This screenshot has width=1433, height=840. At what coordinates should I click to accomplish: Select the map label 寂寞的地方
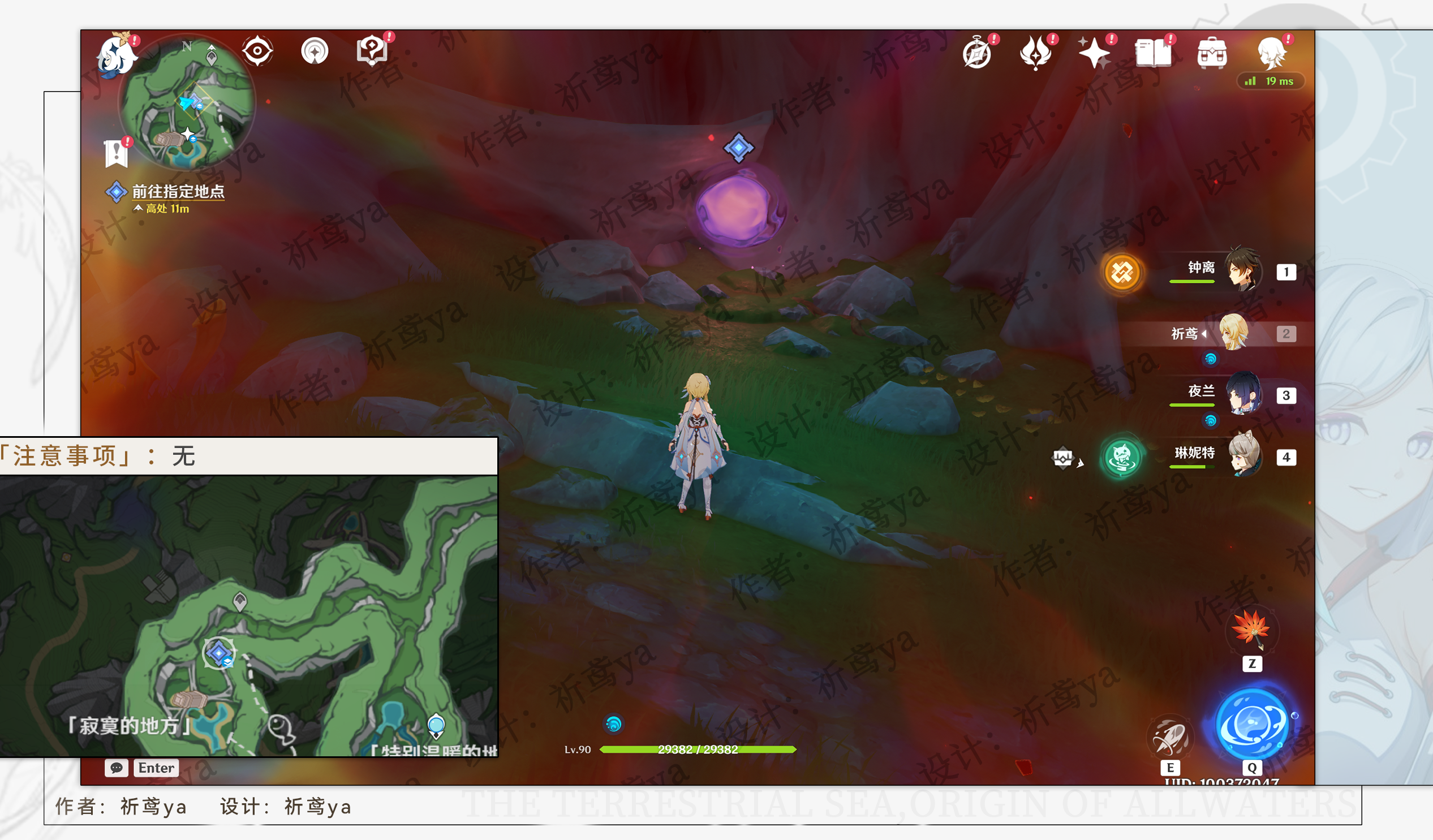(129, 726)
